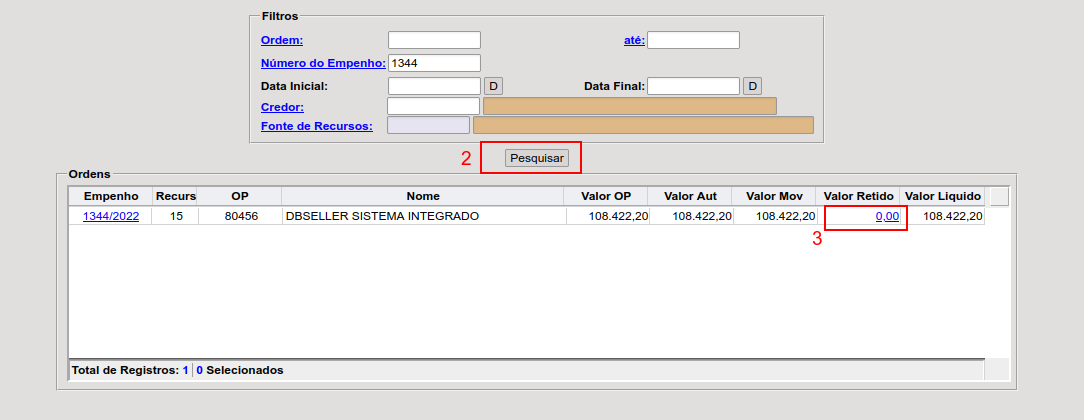Open the date picker for Data Final
The height and width of the screenshot is (420, 1084).
(752, 86)
